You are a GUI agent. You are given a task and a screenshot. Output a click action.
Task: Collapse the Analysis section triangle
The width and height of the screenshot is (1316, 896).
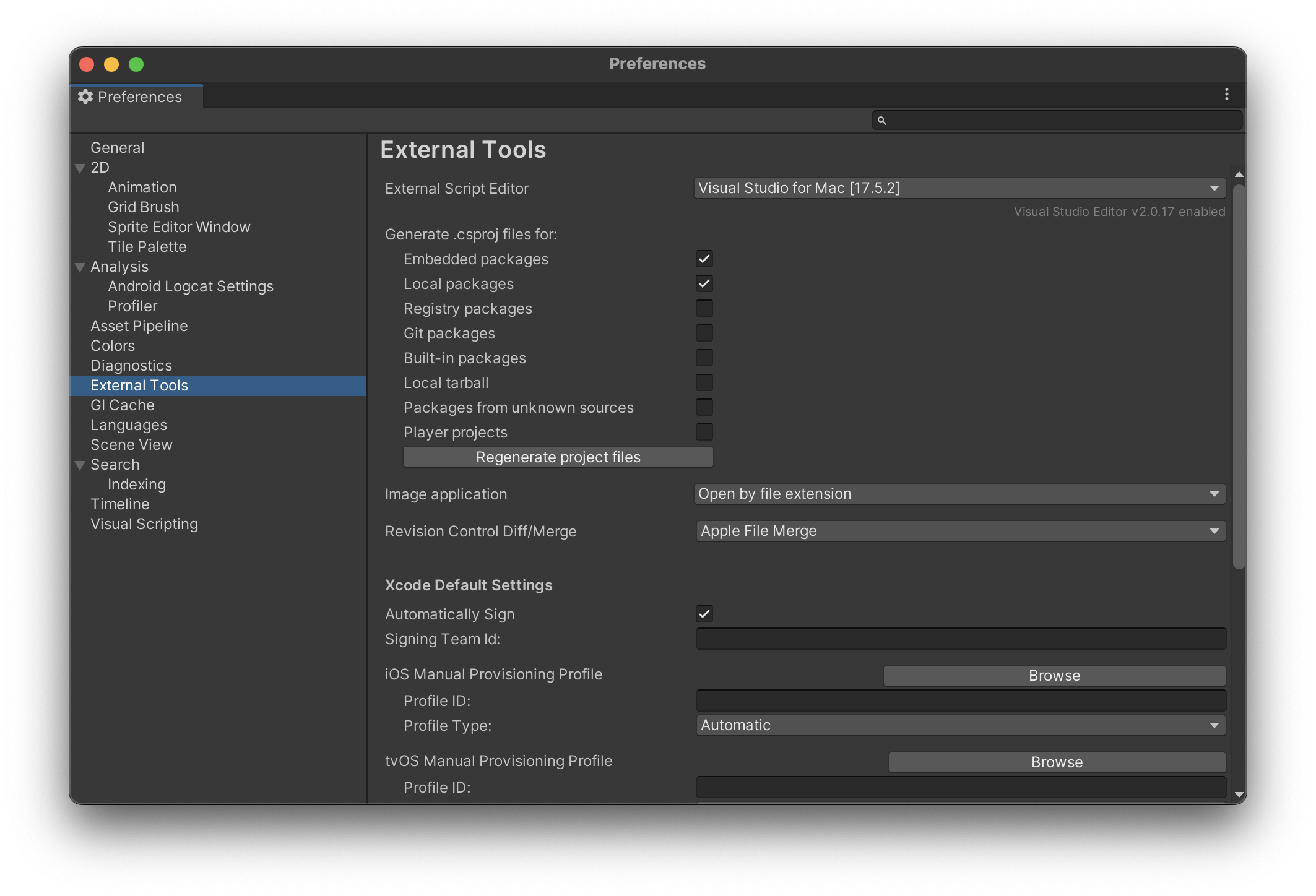[x=80, y=267]
